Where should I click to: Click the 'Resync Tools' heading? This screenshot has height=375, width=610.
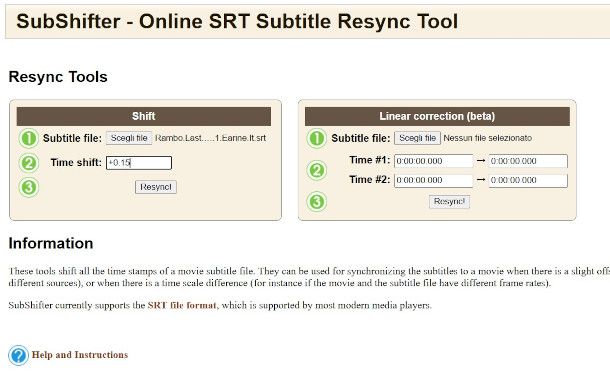[x=58, y=77]
